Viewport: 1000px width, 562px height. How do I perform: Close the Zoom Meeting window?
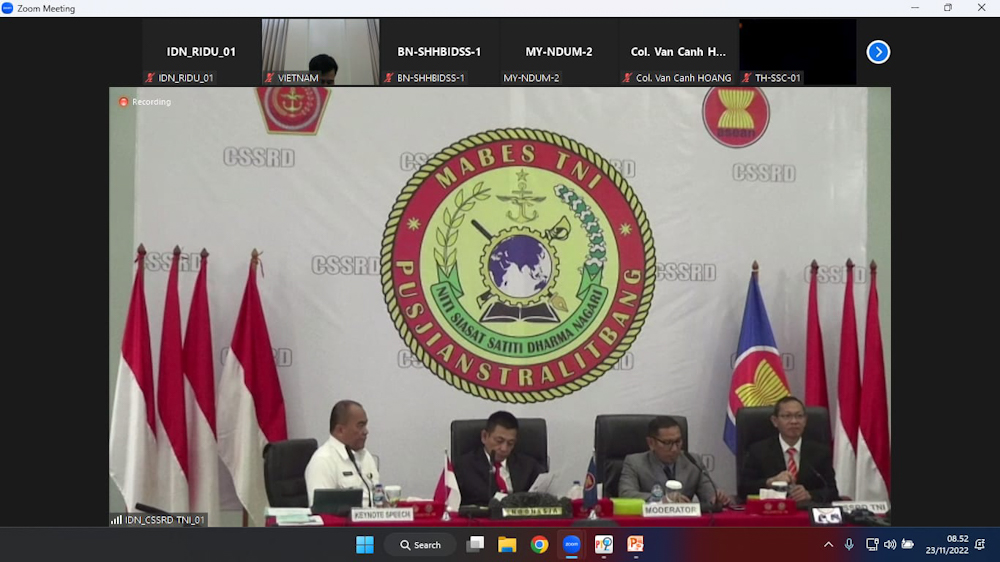point(982,8)
